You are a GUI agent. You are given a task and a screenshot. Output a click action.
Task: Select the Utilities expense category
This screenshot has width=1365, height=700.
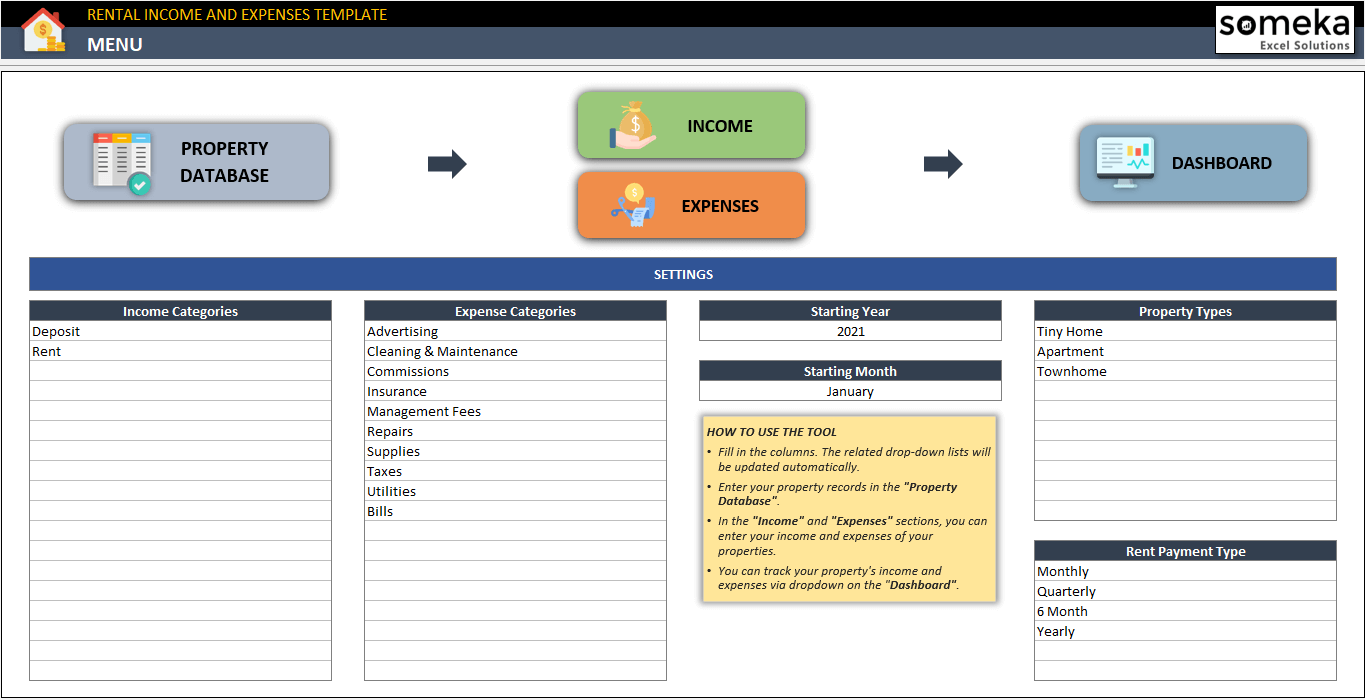515,491
